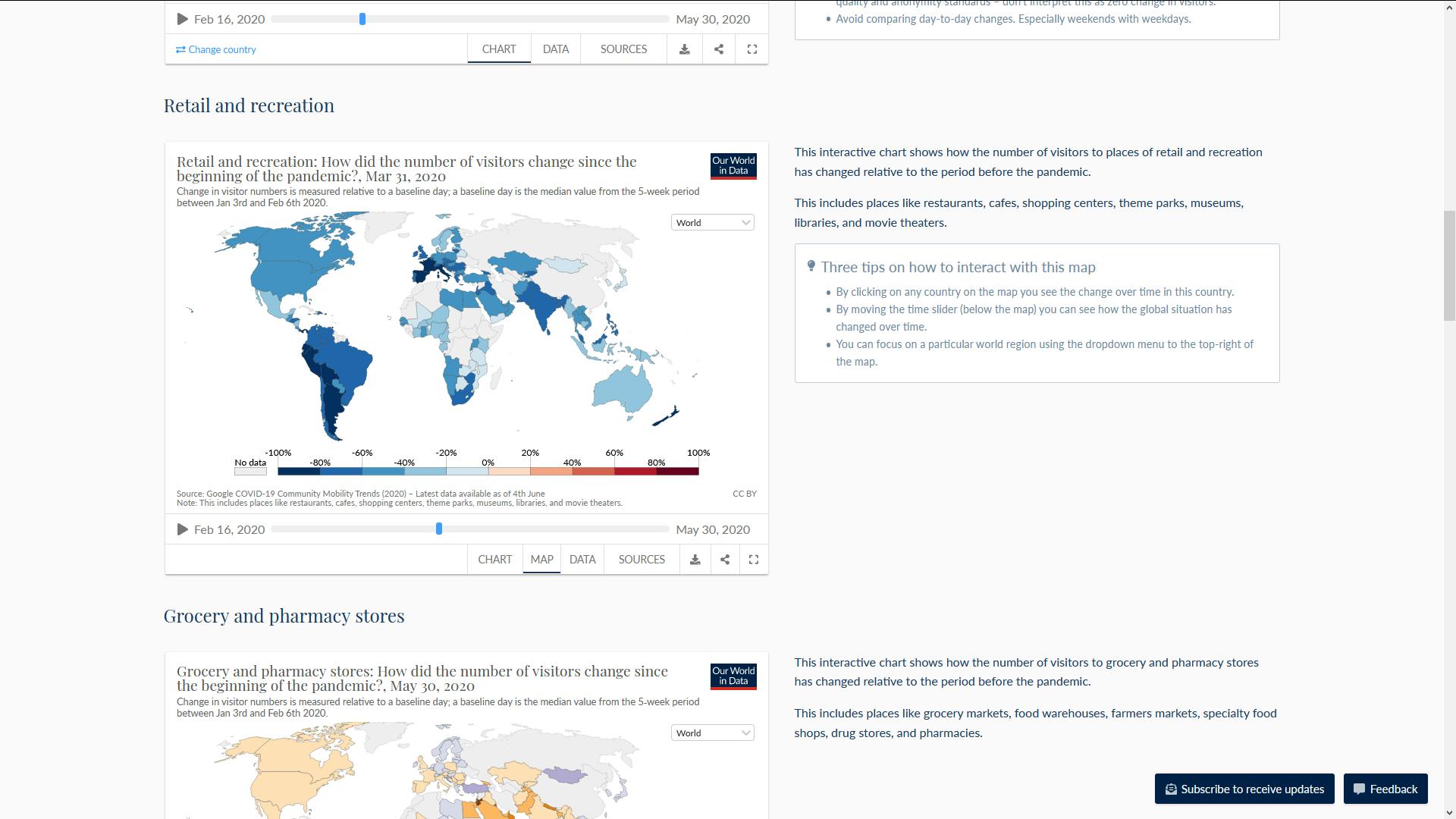Viewport: 1456px width, 819px height.
Task: Switch retail map to CHART tab
Action: click(x=494, y=560)
